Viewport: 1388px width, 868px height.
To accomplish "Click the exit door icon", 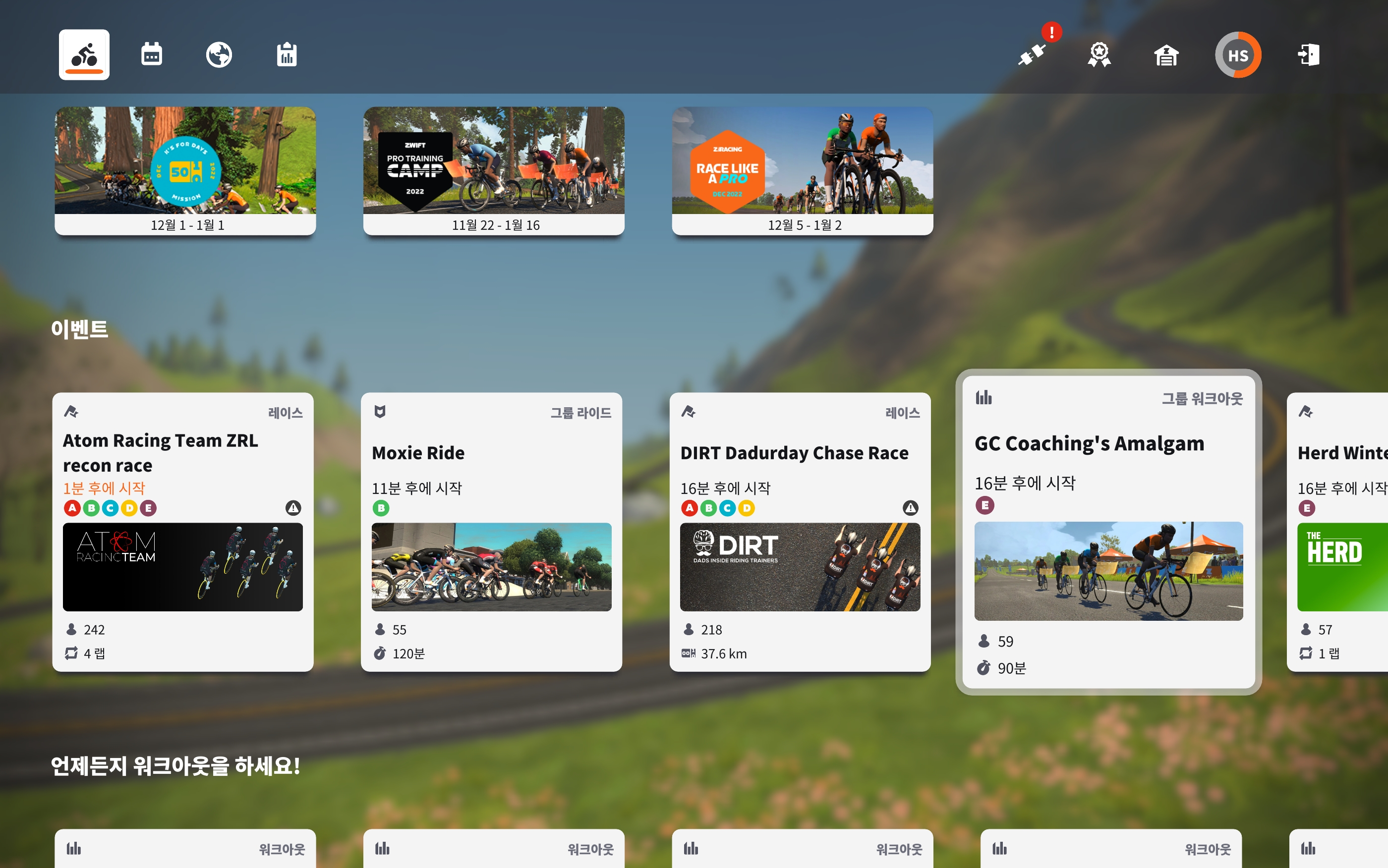I will (x=1309, y=54).
